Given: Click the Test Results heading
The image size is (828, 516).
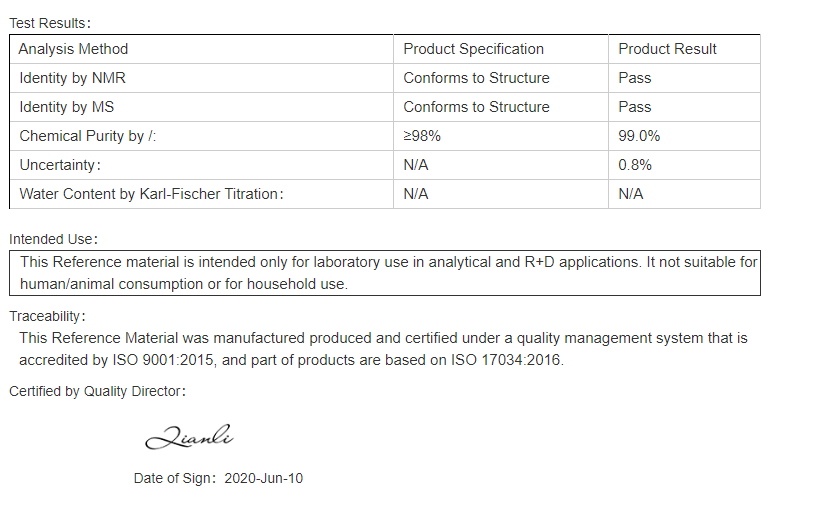Looking at the screenshot, I should click(50, 23).
